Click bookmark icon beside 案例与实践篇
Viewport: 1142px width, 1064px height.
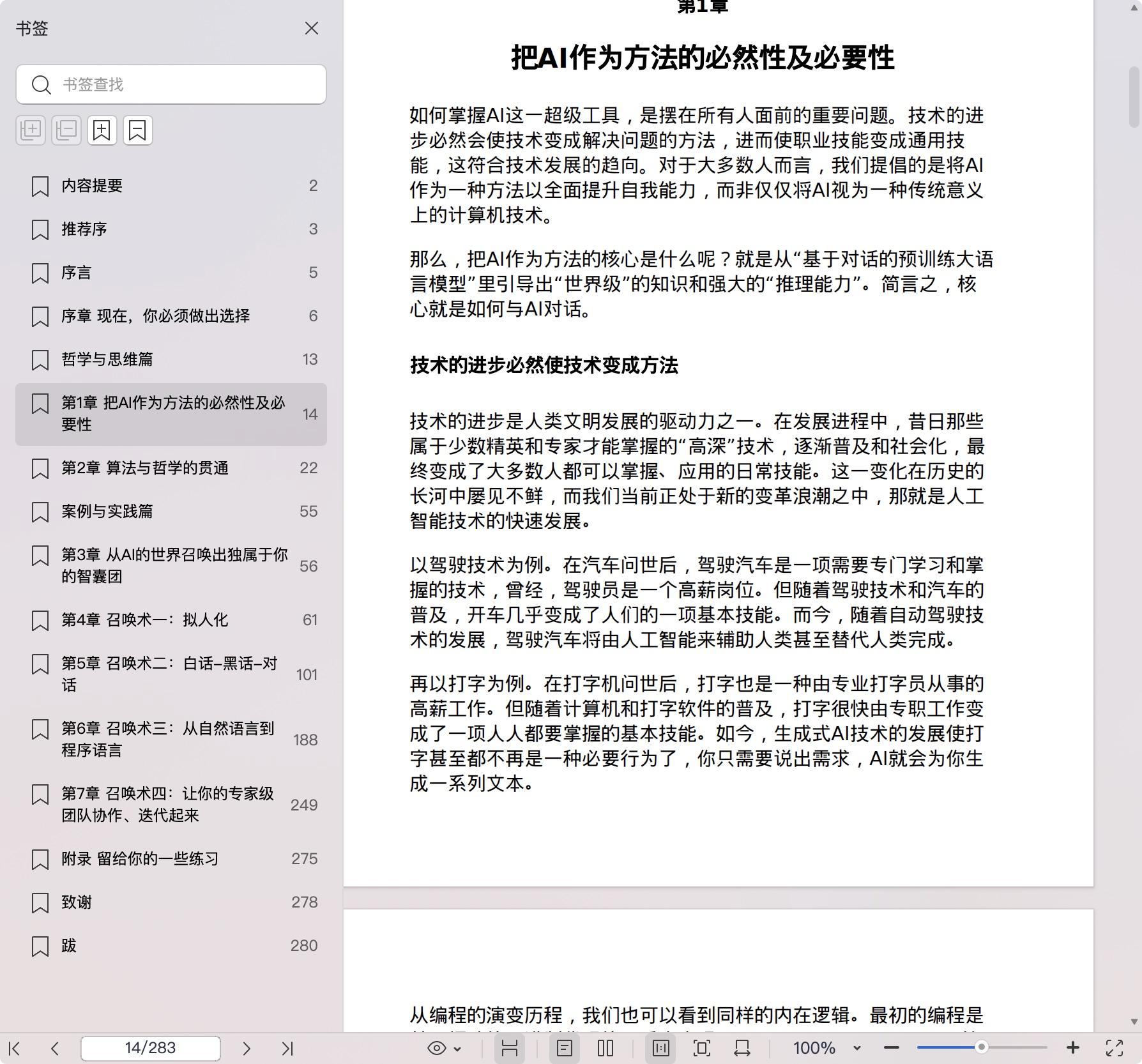click(x=40, y=512)
